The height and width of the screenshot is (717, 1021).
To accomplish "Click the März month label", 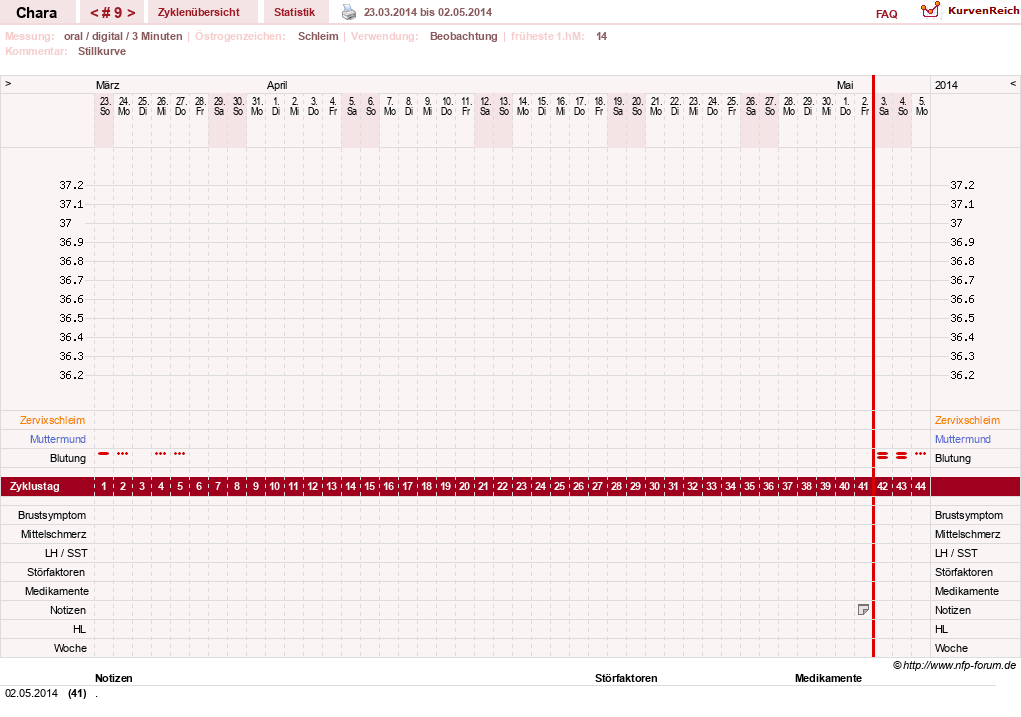I will tap(107, 85).
